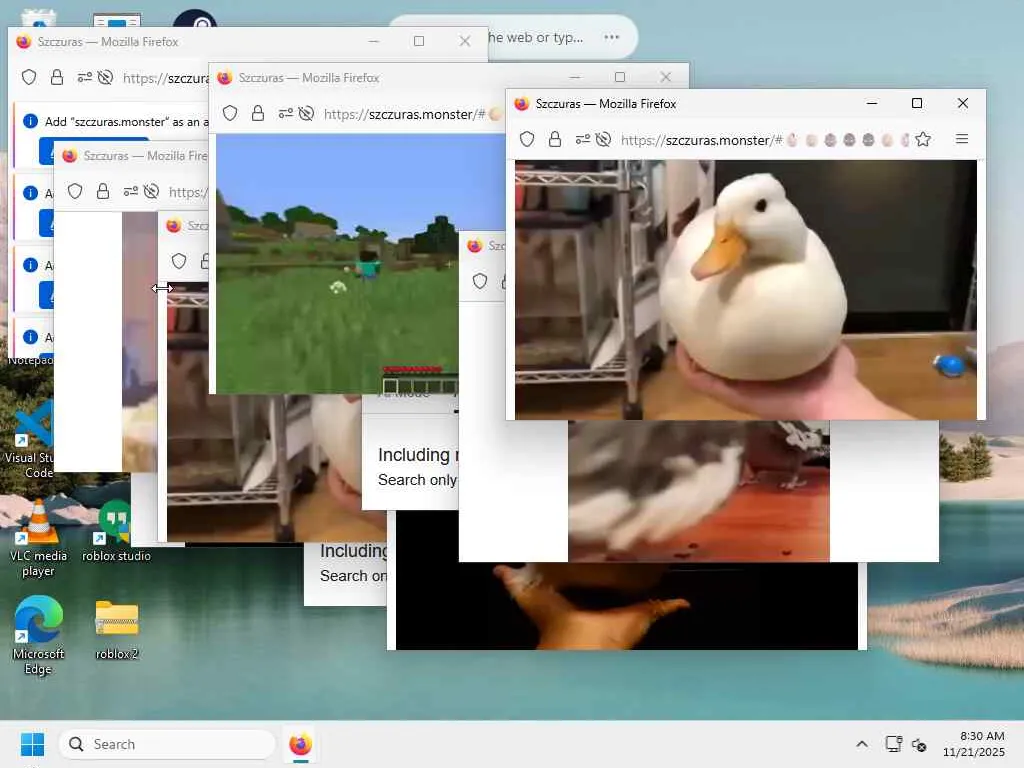Open the three-dots button on desktop search bar
Screen dimensions: 1024x768
[611, 37]
